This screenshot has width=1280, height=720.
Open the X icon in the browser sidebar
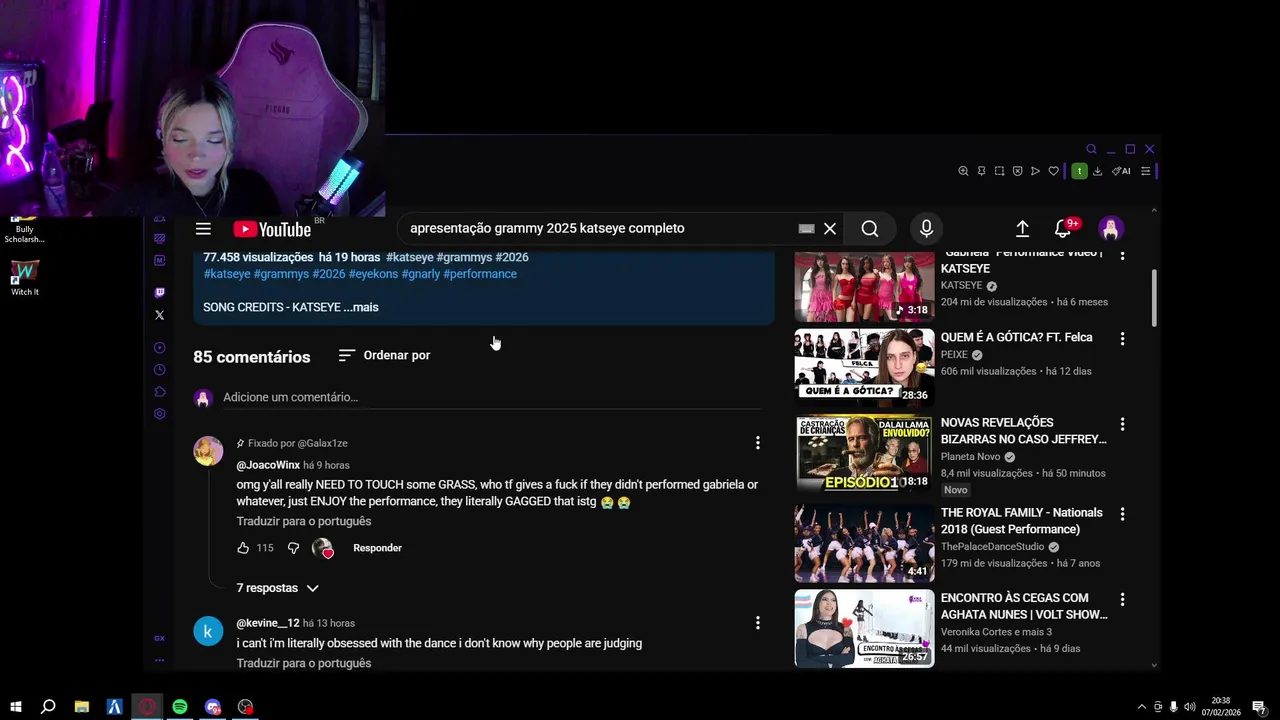(160, 315)
